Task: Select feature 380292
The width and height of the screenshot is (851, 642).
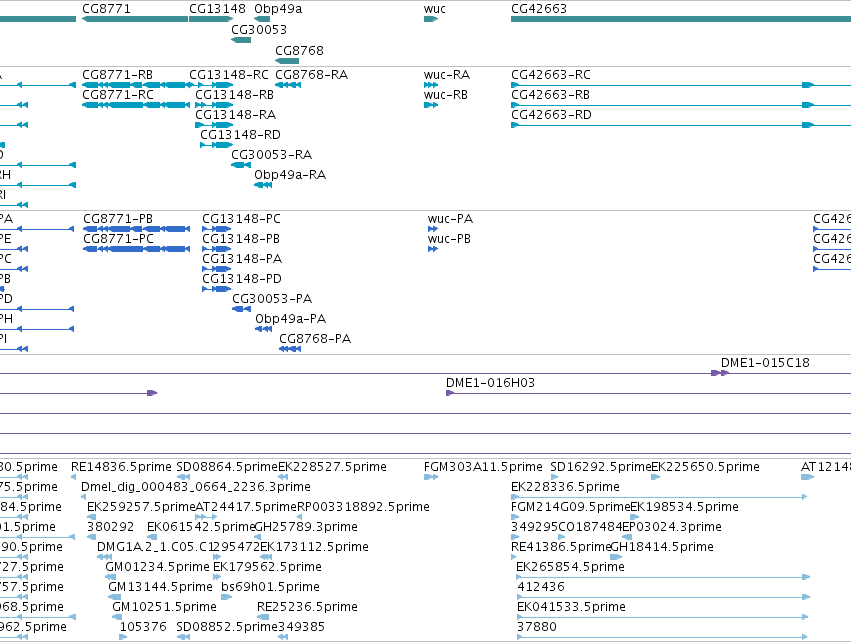Action: (x=110, y=527)
